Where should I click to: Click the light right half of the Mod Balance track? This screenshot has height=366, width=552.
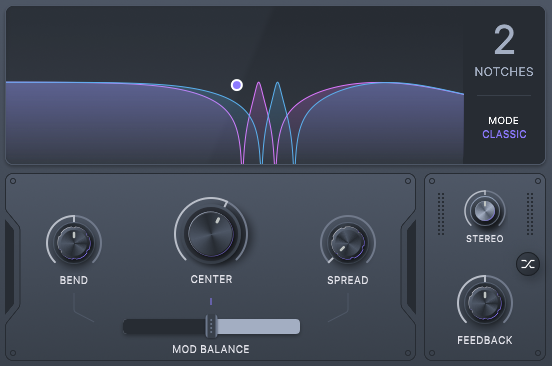point(258,326)
